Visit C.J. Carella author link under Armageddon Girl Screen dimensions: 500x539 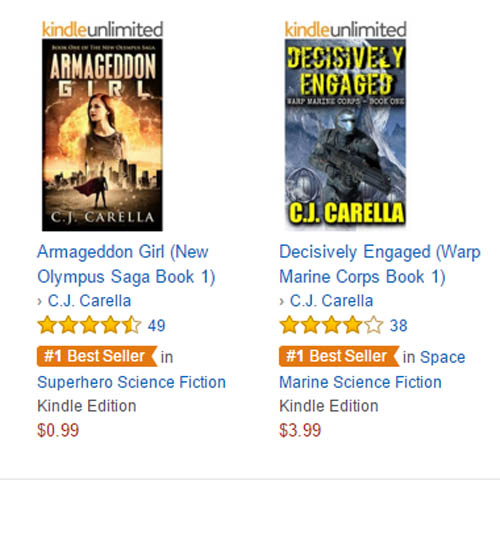click(89, 301)
